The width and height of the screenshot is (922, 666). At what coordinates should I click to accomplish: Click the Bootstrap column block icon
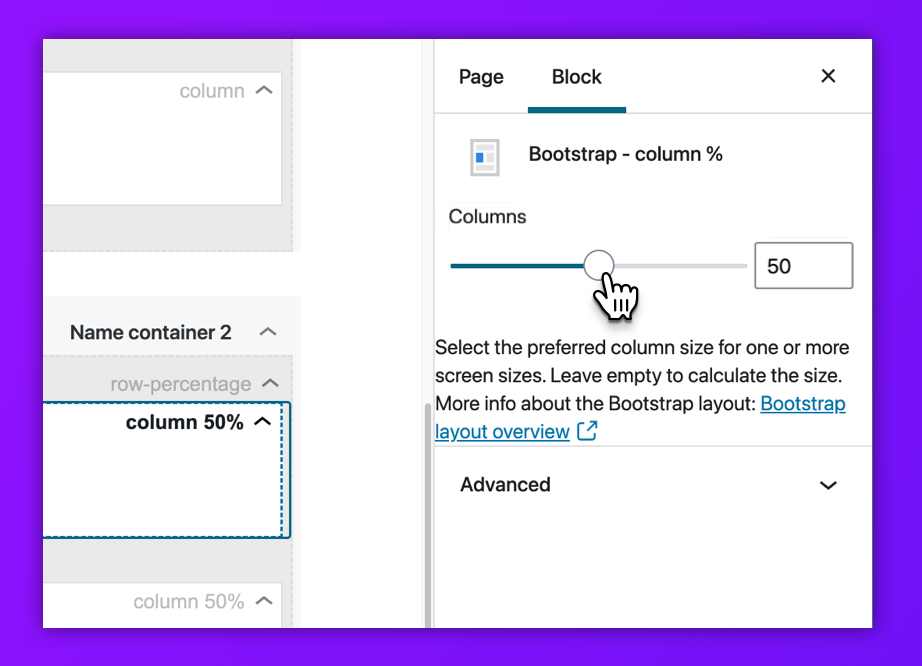(485, 157)
